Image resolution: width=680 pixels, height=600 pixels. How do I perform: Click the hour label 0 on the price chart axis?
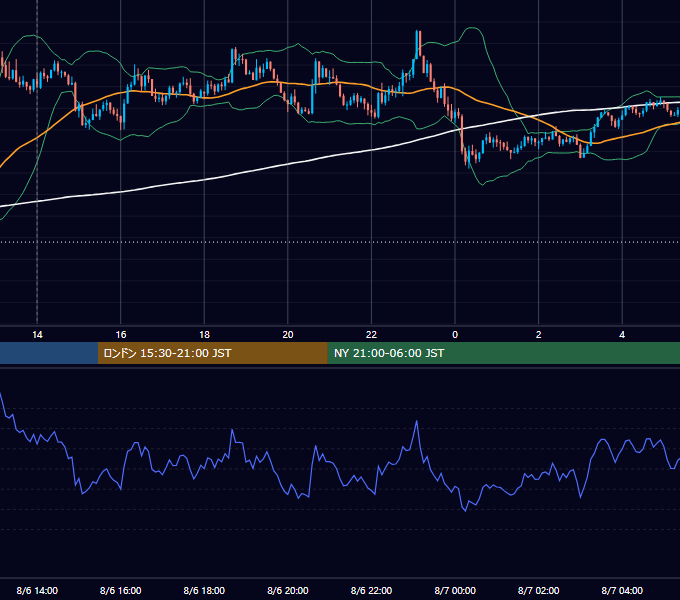(x=455, y=335)
